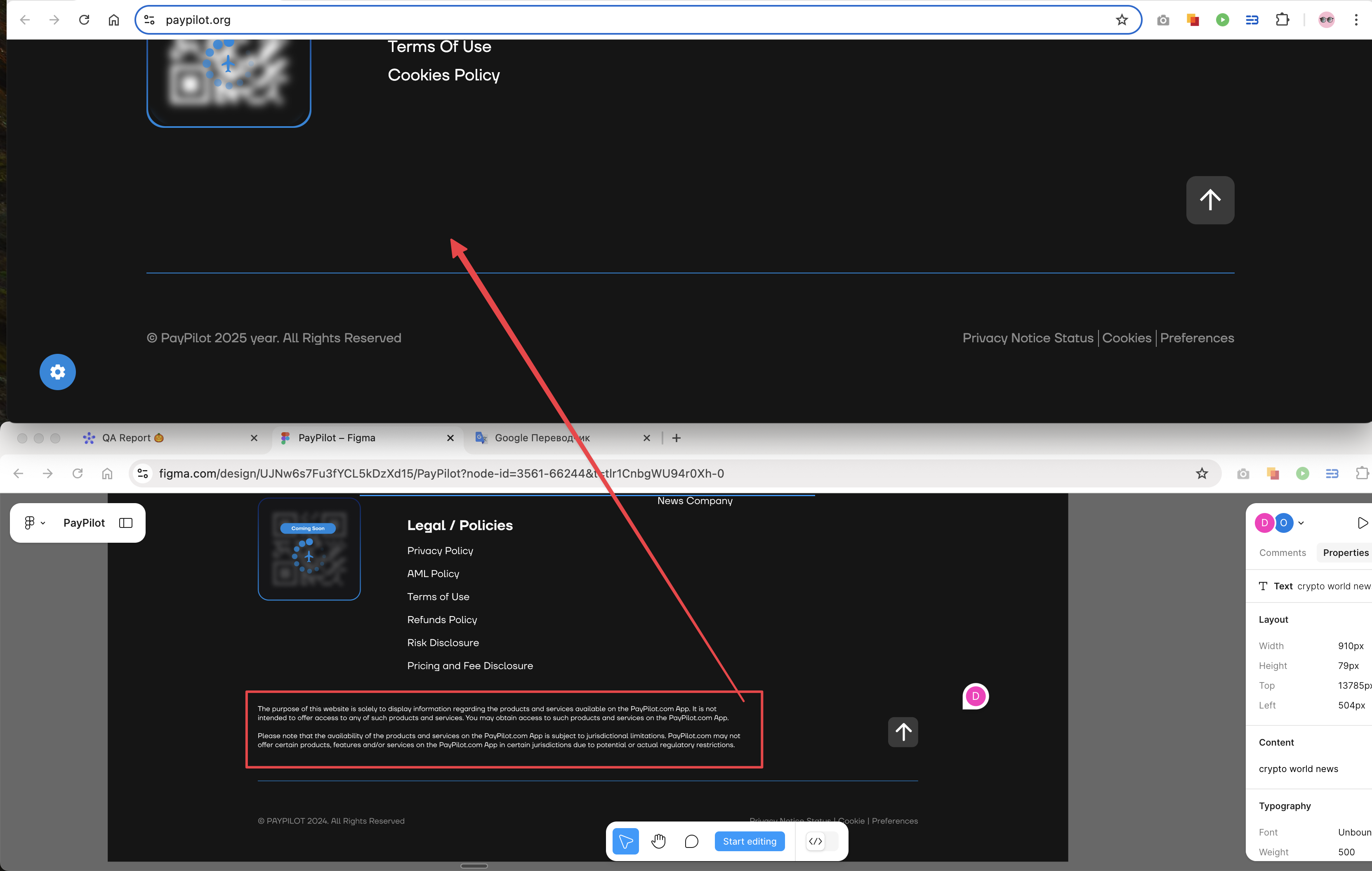Select the Move cursor tool in Figma toolbar
The width and height of the screenshot is (1372, 871).
[625, 841]
